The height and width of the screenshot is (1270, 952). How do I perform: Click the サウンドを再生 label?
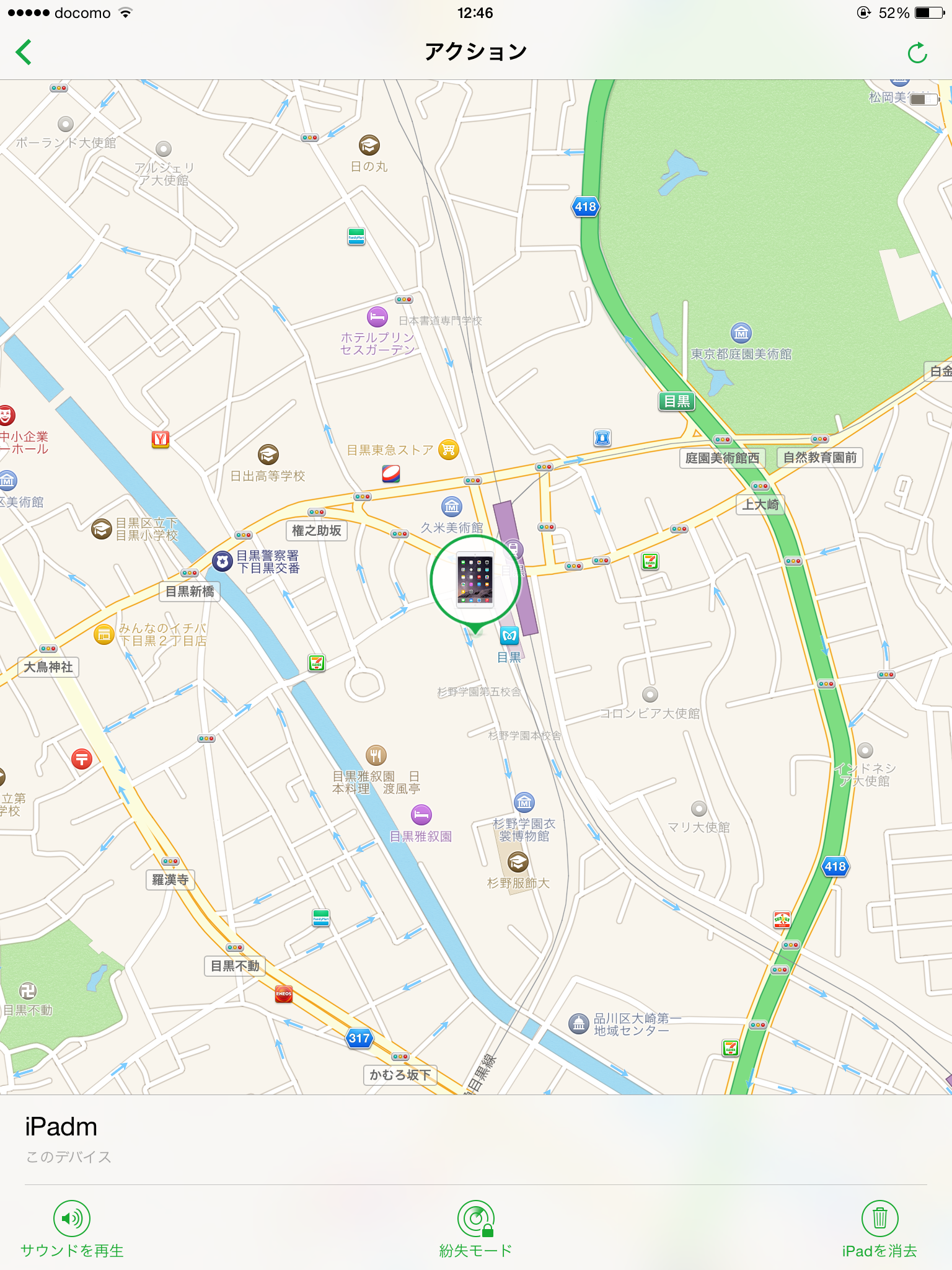[72, 1251]
